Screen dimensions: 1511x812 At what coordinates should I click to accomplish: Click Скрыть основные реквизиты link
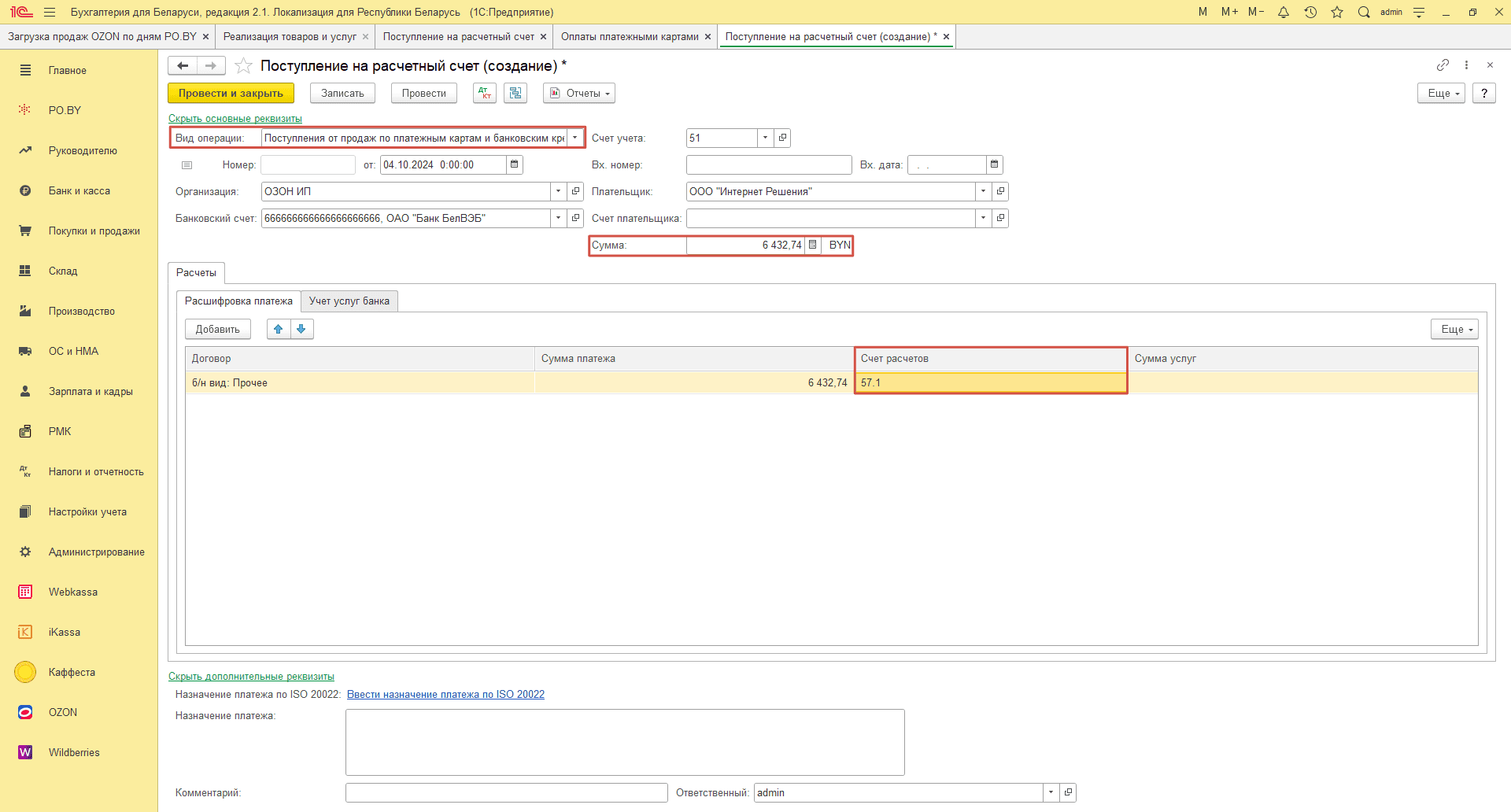pos(235,118)
